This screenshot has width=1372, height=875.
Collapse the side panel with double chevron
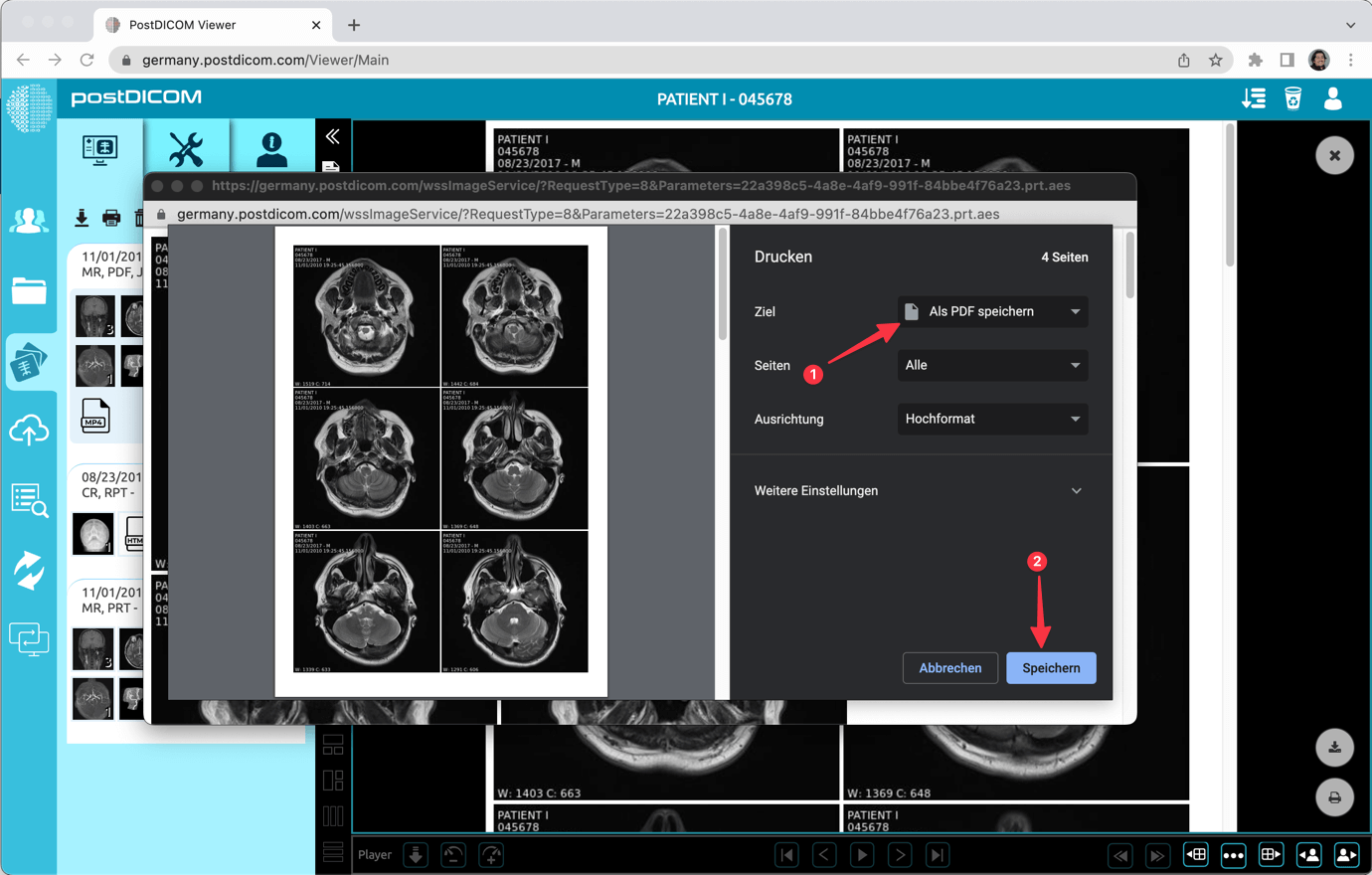[333, 136]
